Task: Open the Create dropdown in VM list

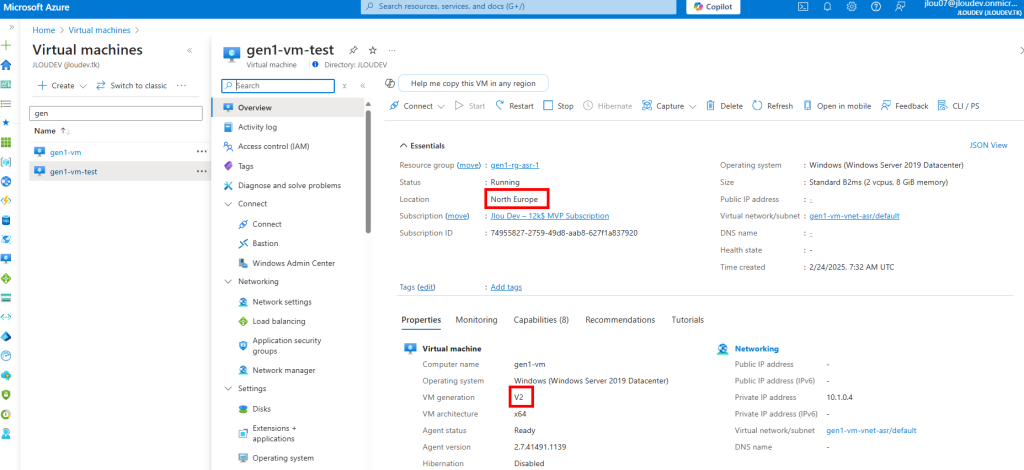Action: [62, 86]
